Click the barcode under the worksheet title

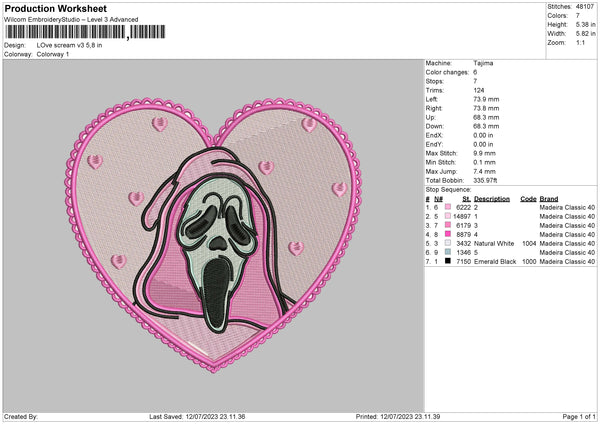click(x=85, y=32)
